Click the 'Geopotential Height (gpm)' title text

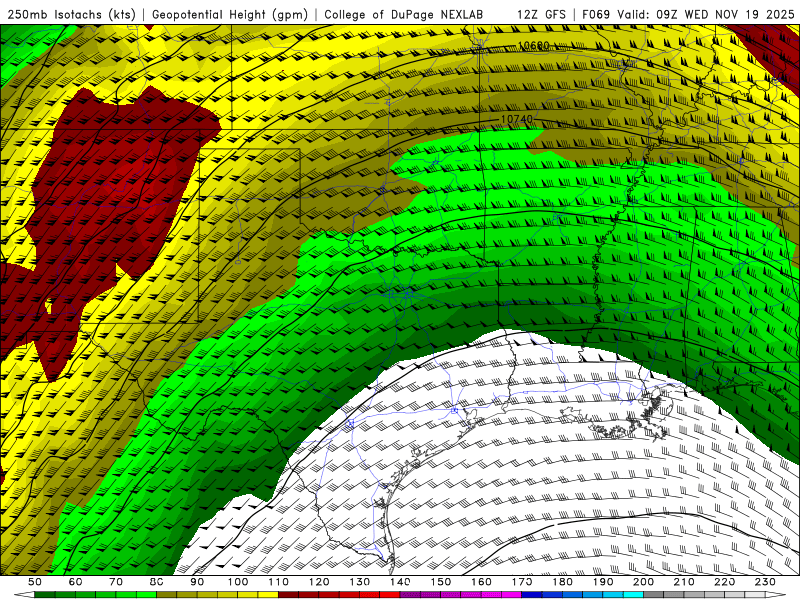(230, 14)
